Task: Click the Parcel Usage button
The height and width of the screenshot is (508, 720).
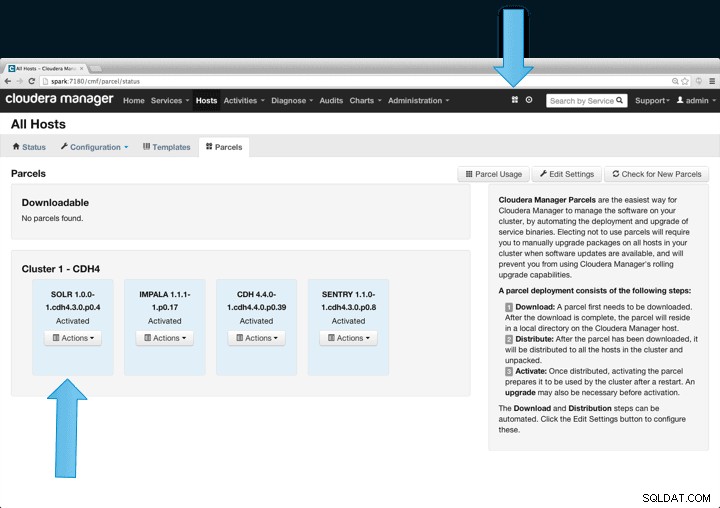Action: (x=494, y=174)
